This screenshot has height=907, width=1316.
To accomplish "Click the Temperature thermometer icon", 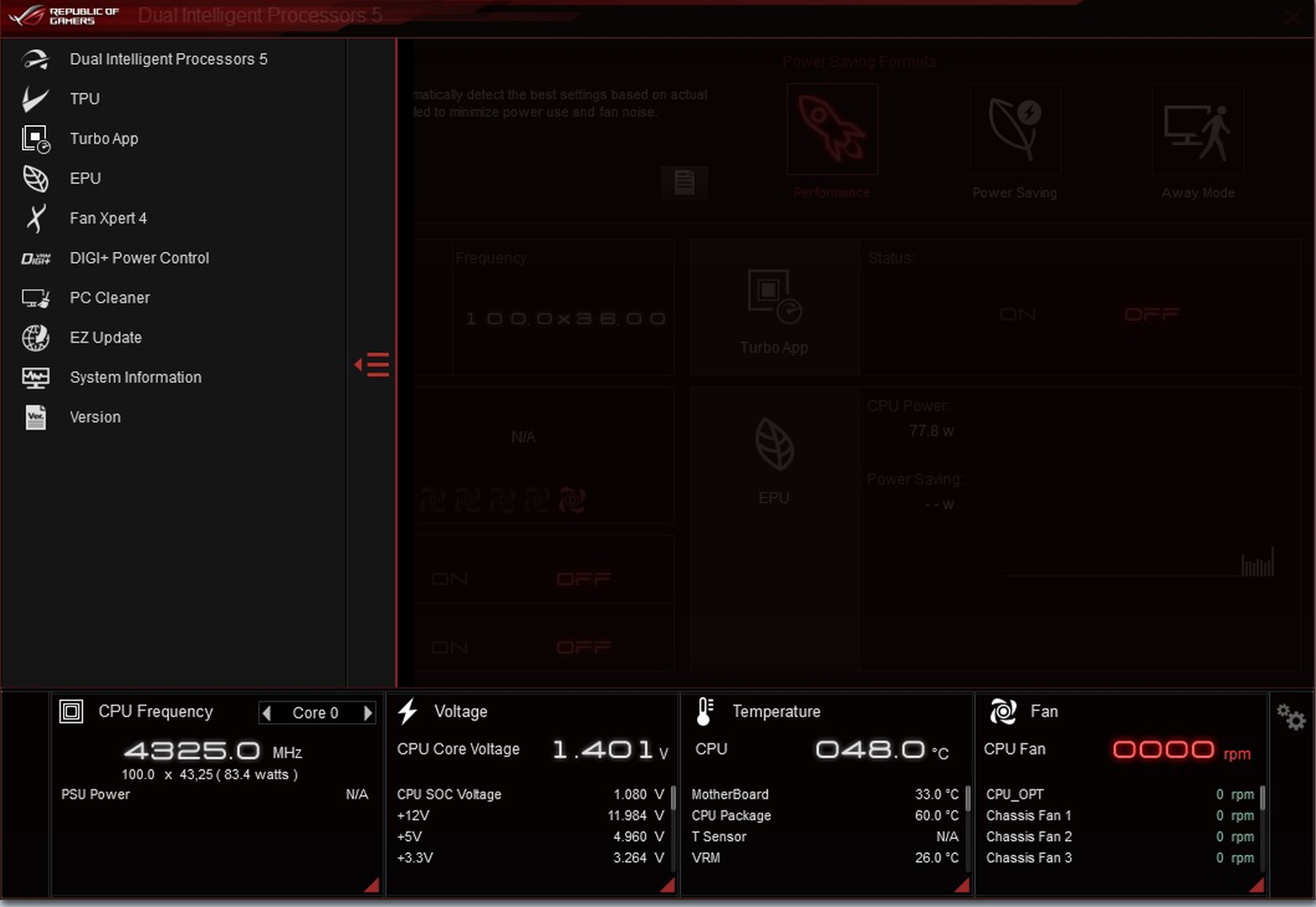I will click(705, 711).
